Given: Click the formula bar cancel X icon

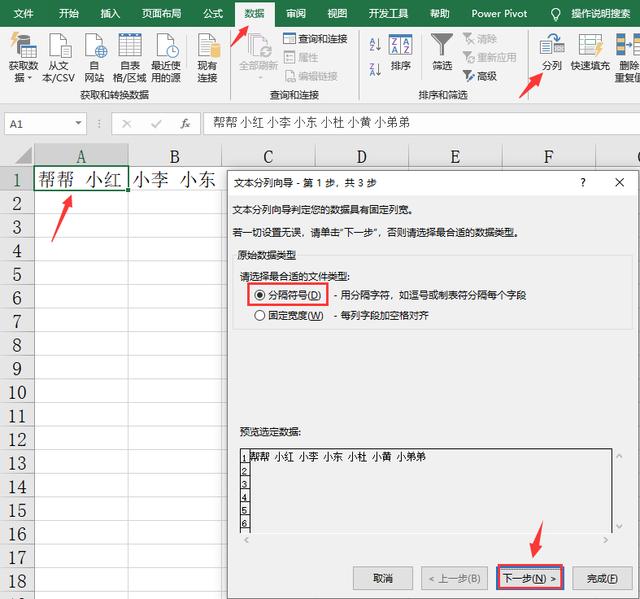Looking at the screenshot, I should pos(127,124).
